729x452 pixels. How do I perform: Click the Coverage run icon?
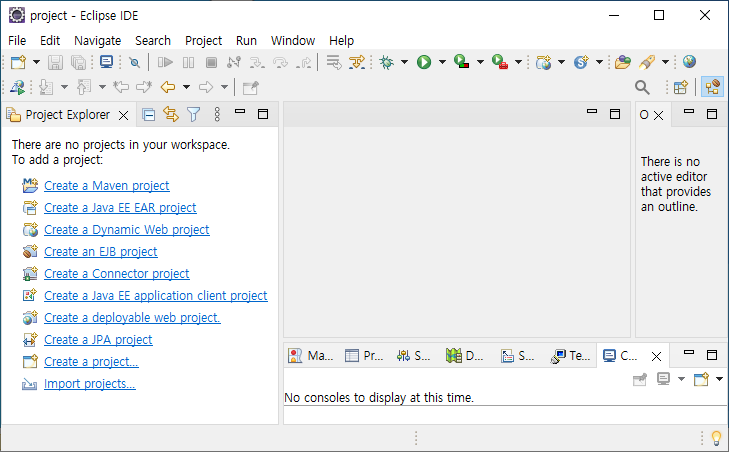(462, 62)
